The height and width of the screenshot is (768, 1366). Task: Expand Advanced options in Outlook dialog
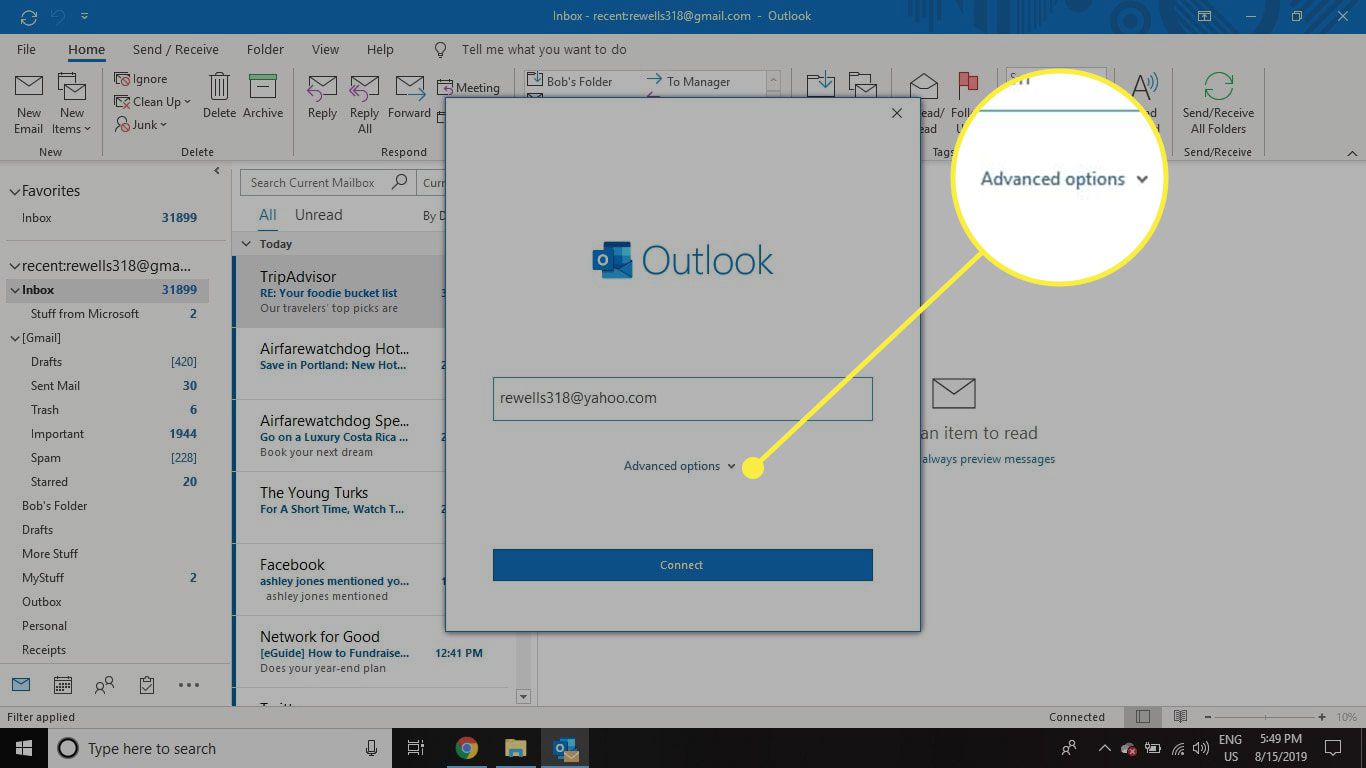click(679, 466)
